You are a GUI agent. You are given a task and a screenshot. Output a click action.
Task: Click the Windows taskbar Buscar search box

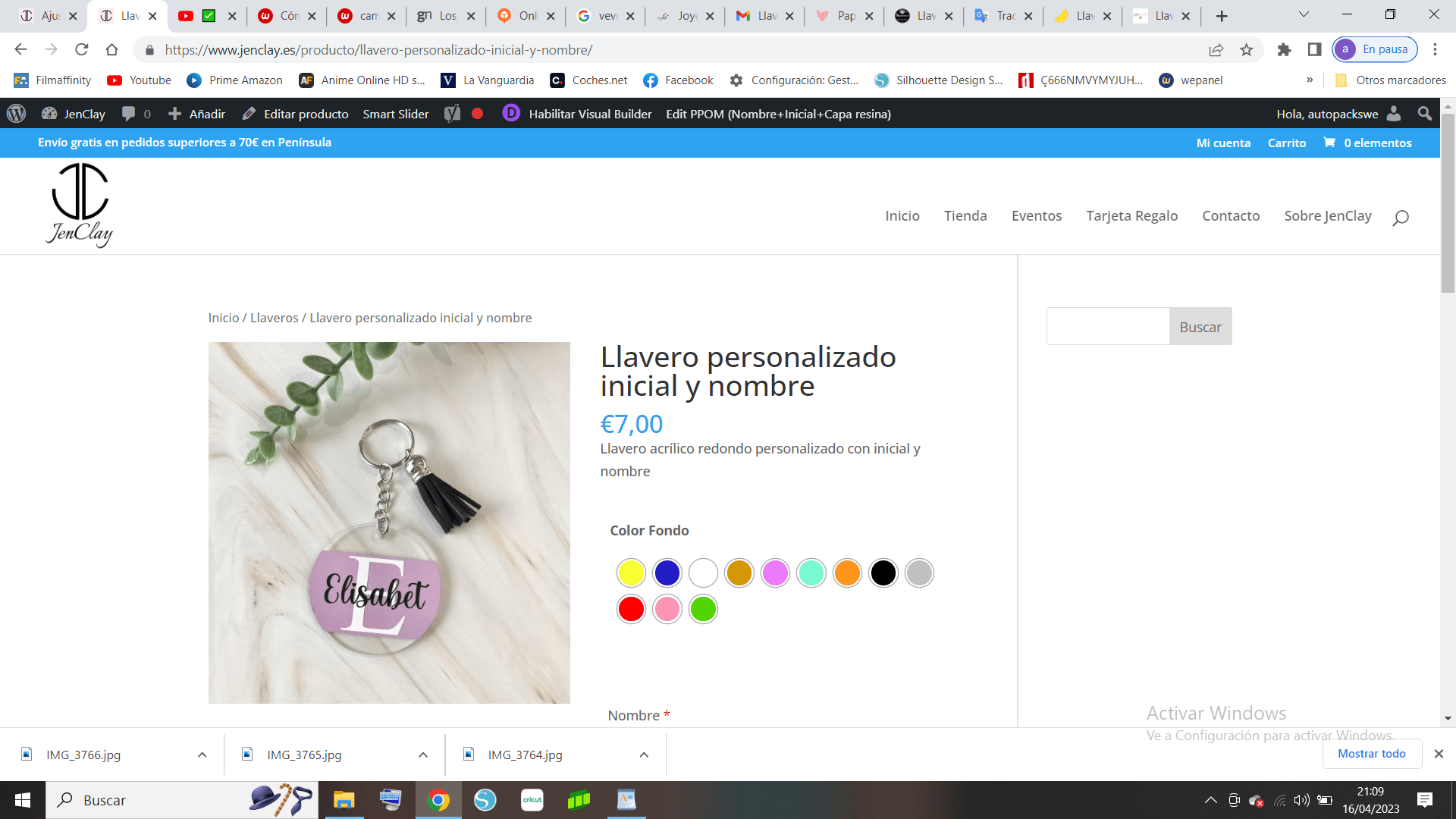point(182,800)
